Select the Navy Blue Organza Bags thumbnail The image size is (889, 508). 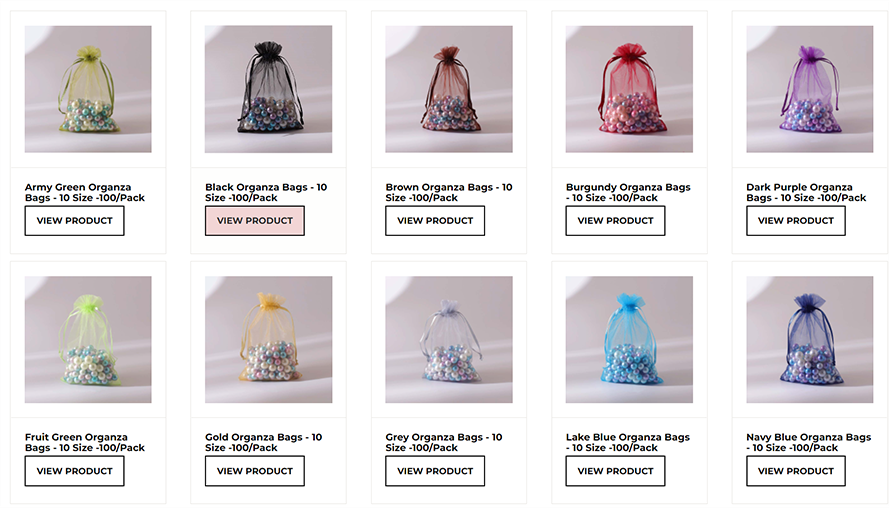pos(810,340)
